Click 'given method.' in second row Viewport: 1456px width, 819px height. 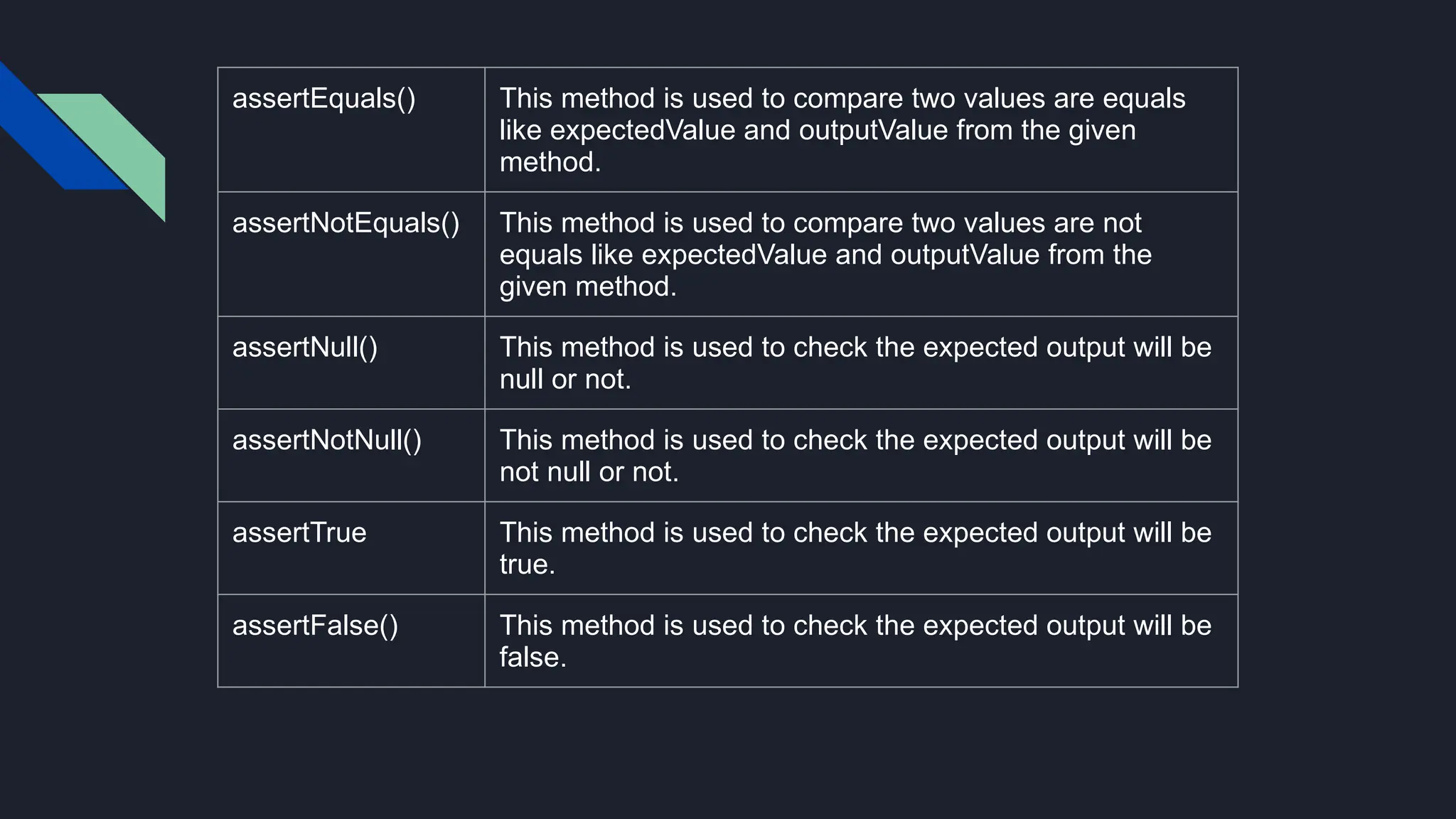coord(588,287)
